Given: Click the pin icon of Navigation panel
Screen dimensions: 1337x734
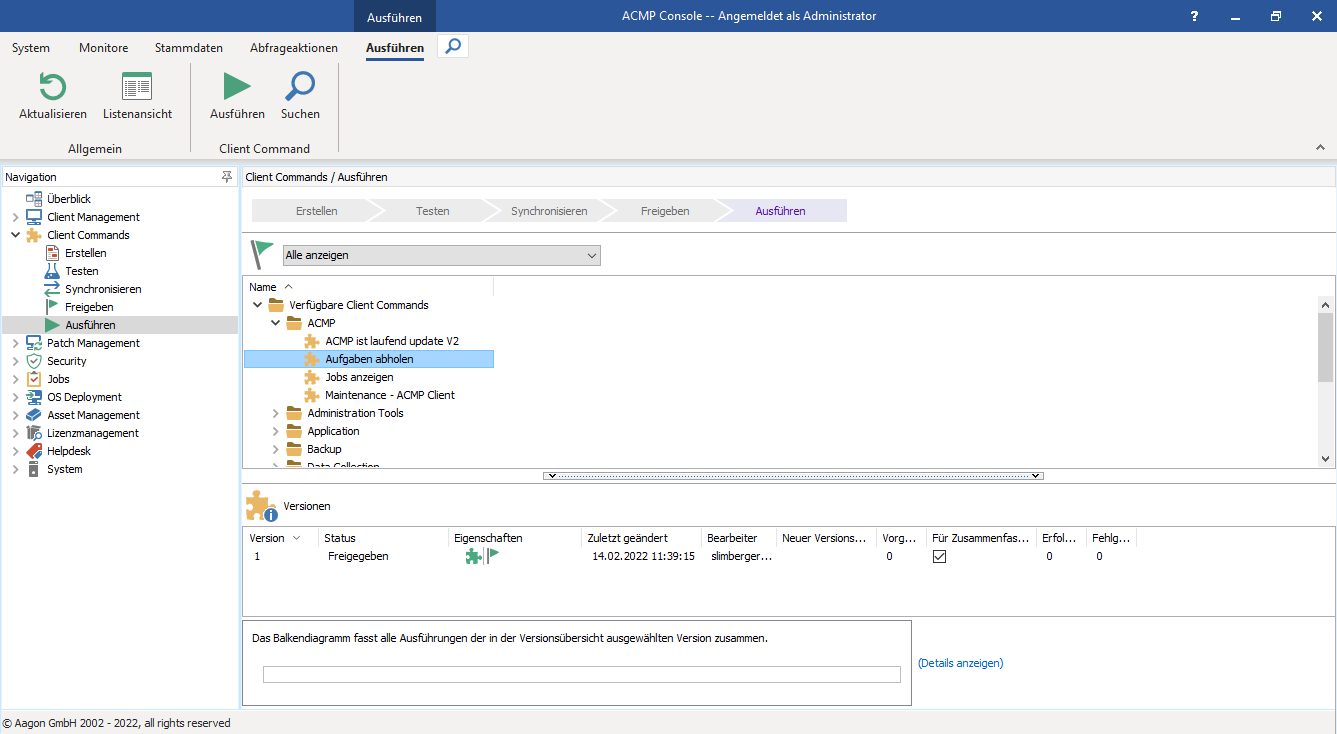Looking at the screenshot, I should 227,177.
